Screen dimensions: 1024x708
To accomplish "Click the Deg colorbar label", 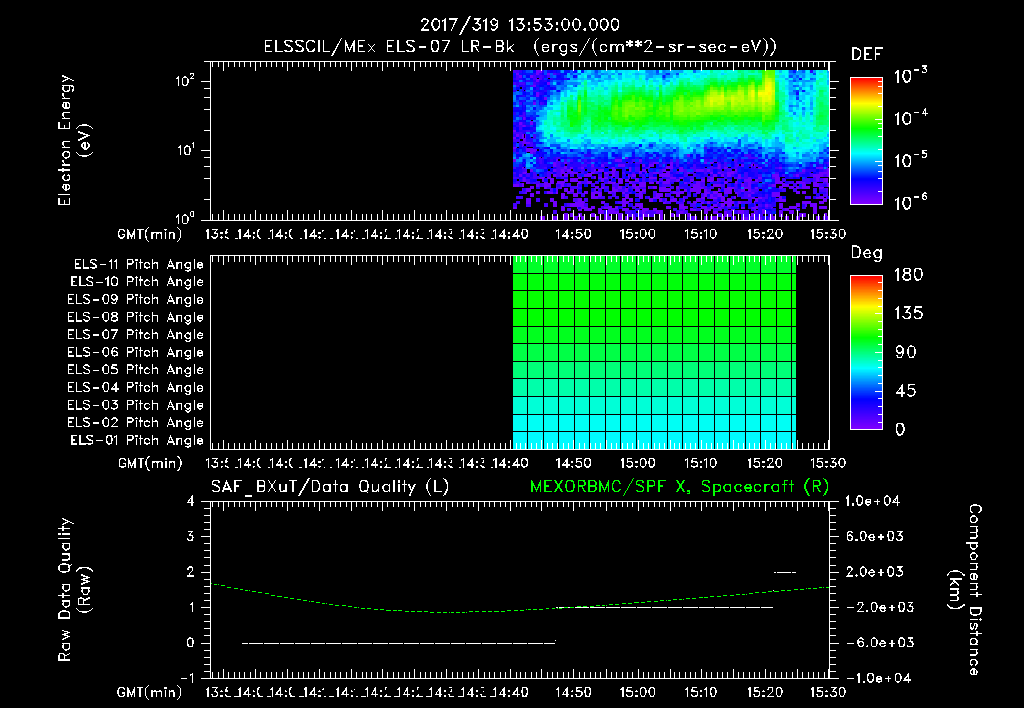I will pos(867,253).
